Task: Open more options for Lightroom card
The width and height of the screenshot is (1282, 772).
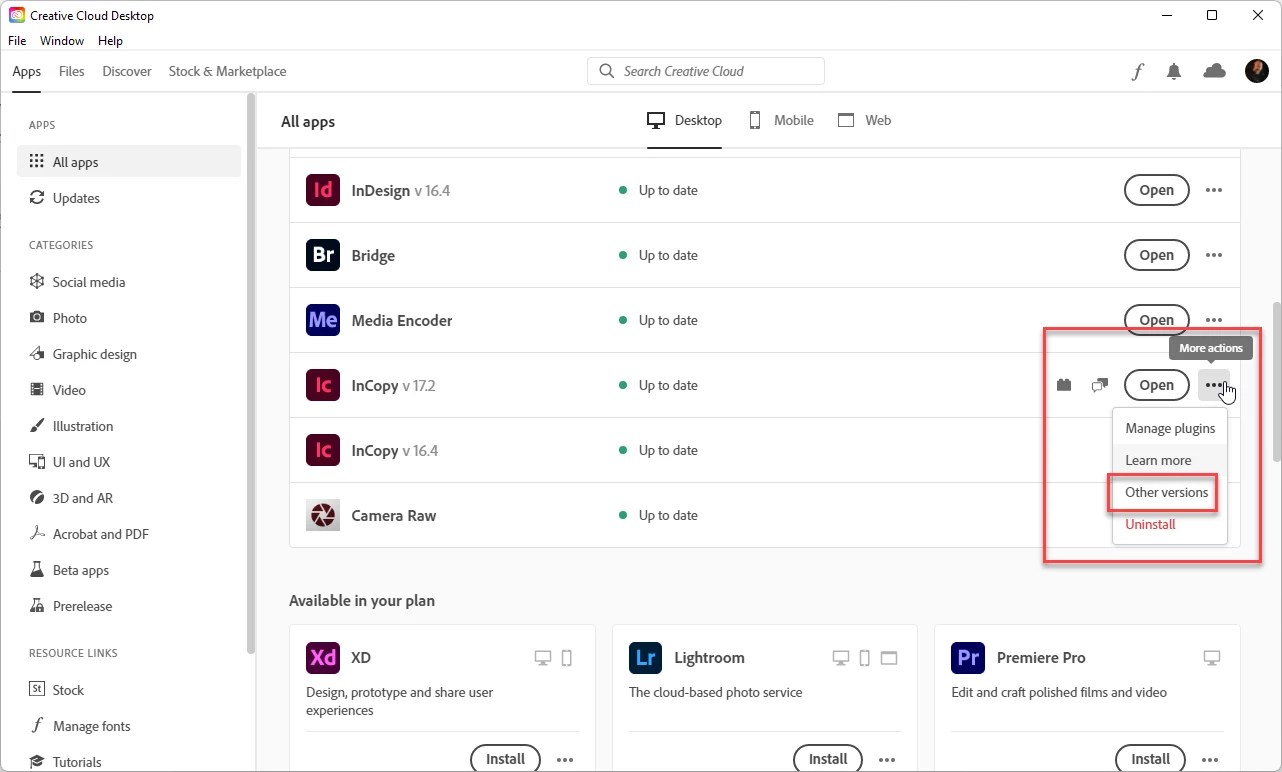Action: click(888, 760)
